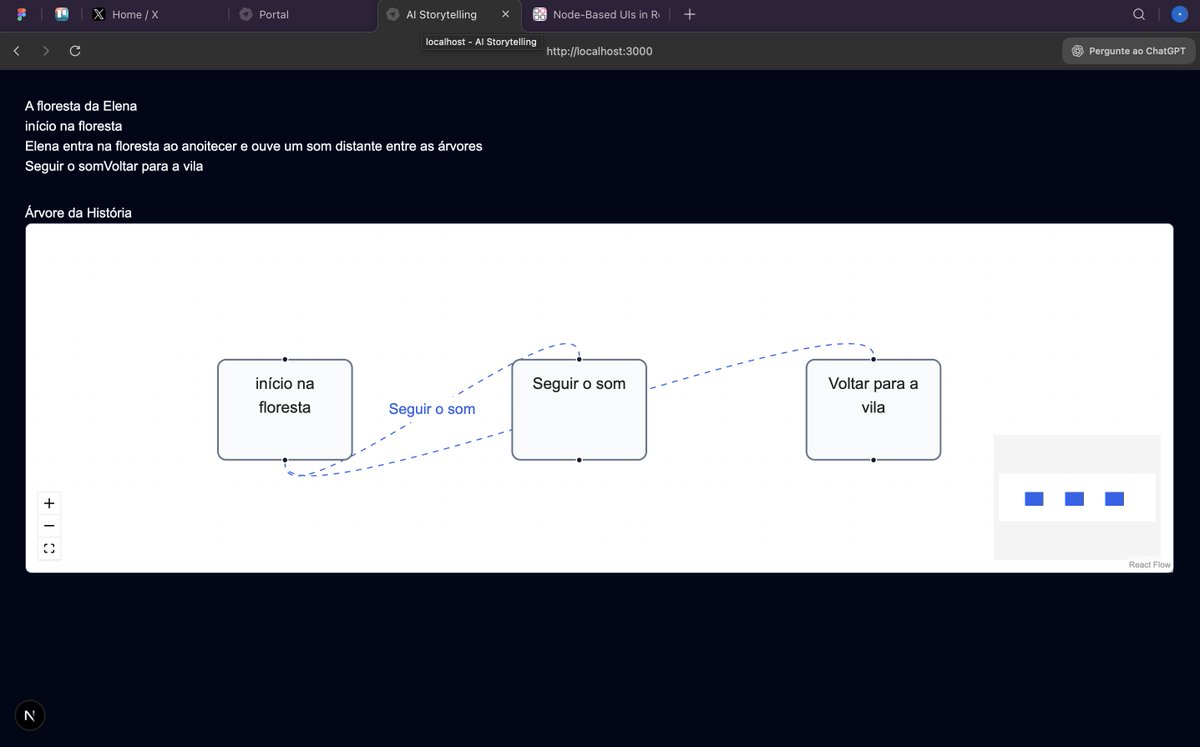Click the browser search icon
This screenshot has width=1200, height=747.
coord(1139,15)
